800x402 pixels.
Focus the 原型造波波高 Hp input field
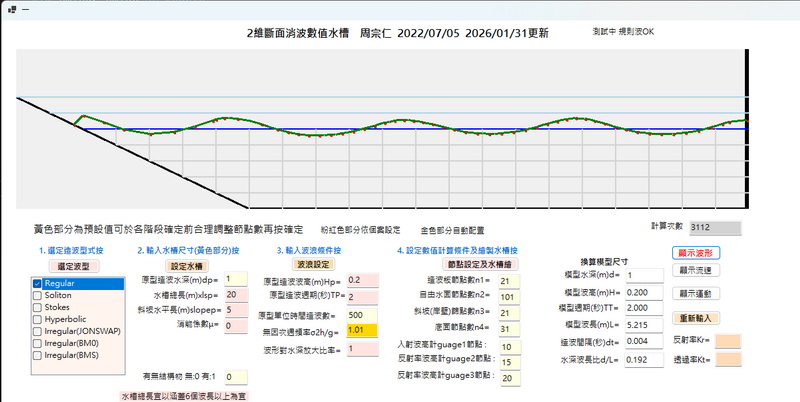361,281
